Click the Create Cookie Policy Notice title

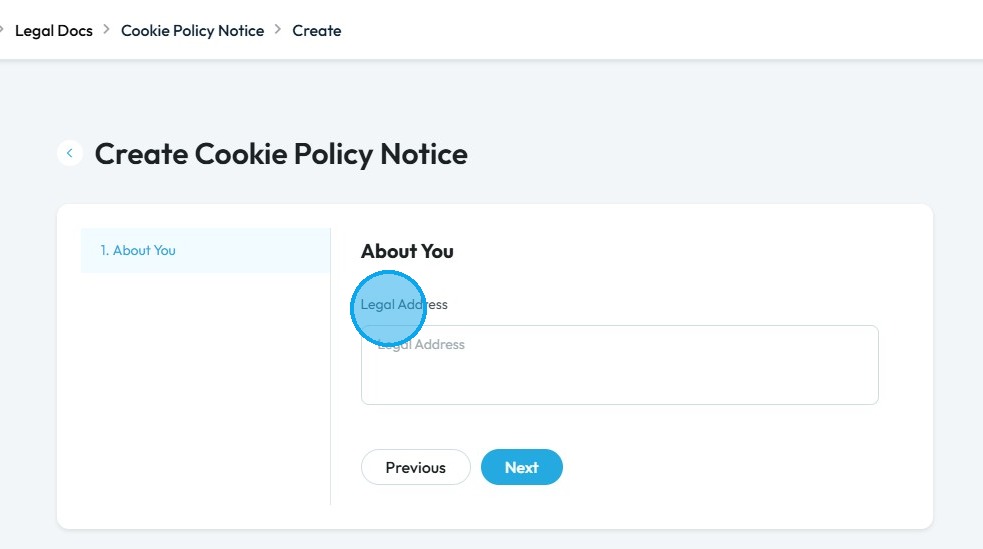(x=280, y=154)
